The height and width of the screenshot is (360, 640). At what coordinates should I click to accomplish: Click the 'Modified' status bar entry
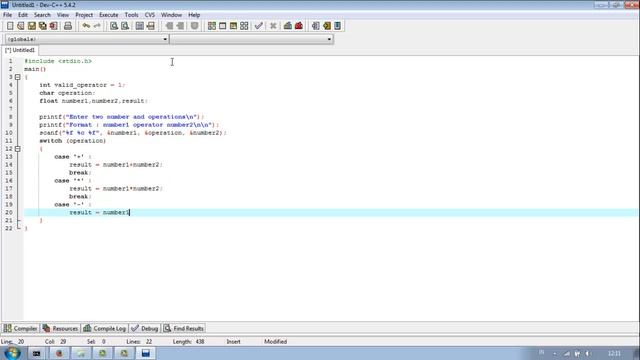click(276, 342)
